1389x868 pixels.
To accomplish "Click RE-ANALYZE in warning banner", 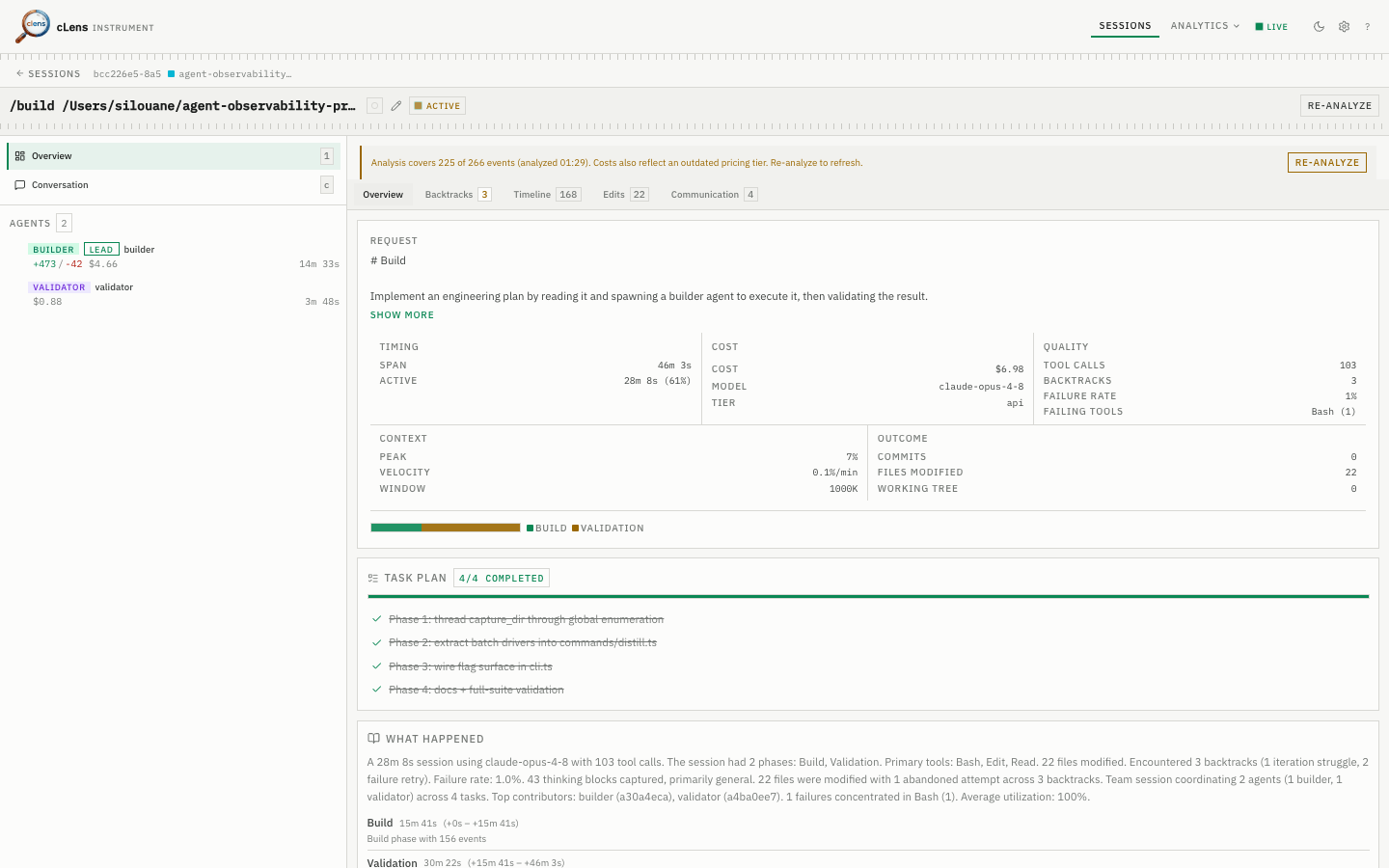I will point(1327,163).
